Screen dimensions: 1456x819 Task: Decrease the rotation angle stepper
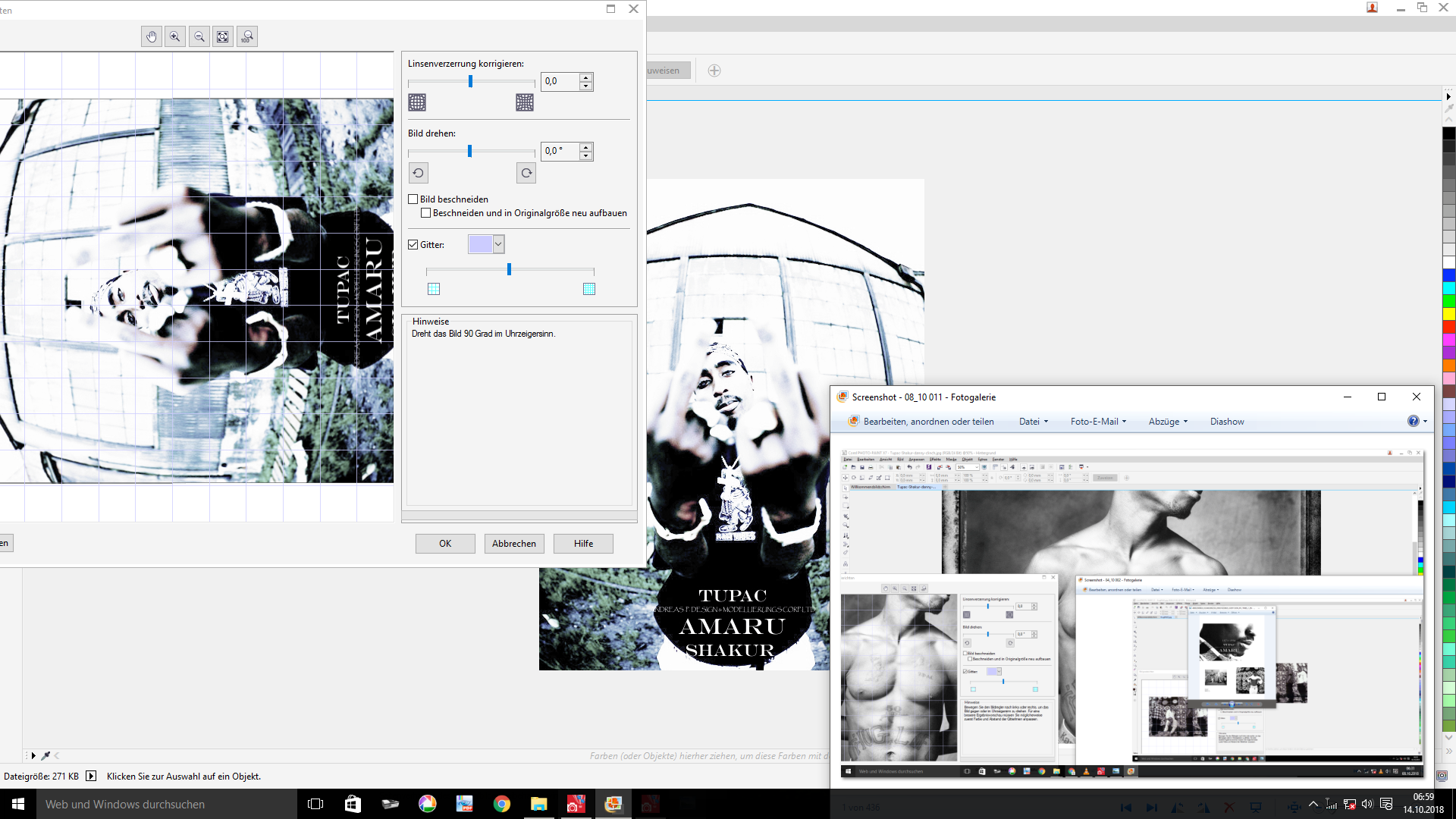point(585,155)
